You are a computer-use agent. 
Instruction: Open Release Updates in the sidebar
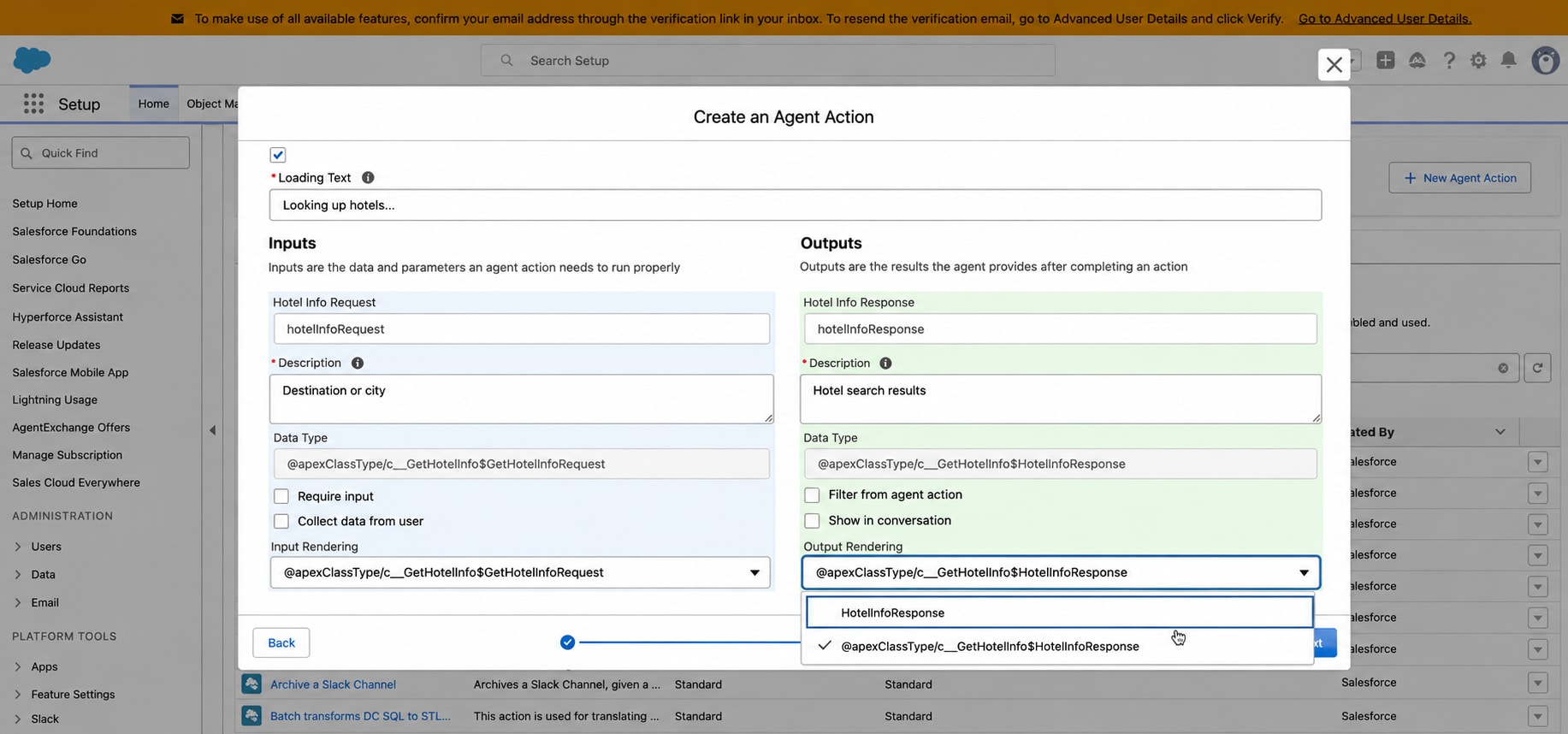click(x=56, y=344)
